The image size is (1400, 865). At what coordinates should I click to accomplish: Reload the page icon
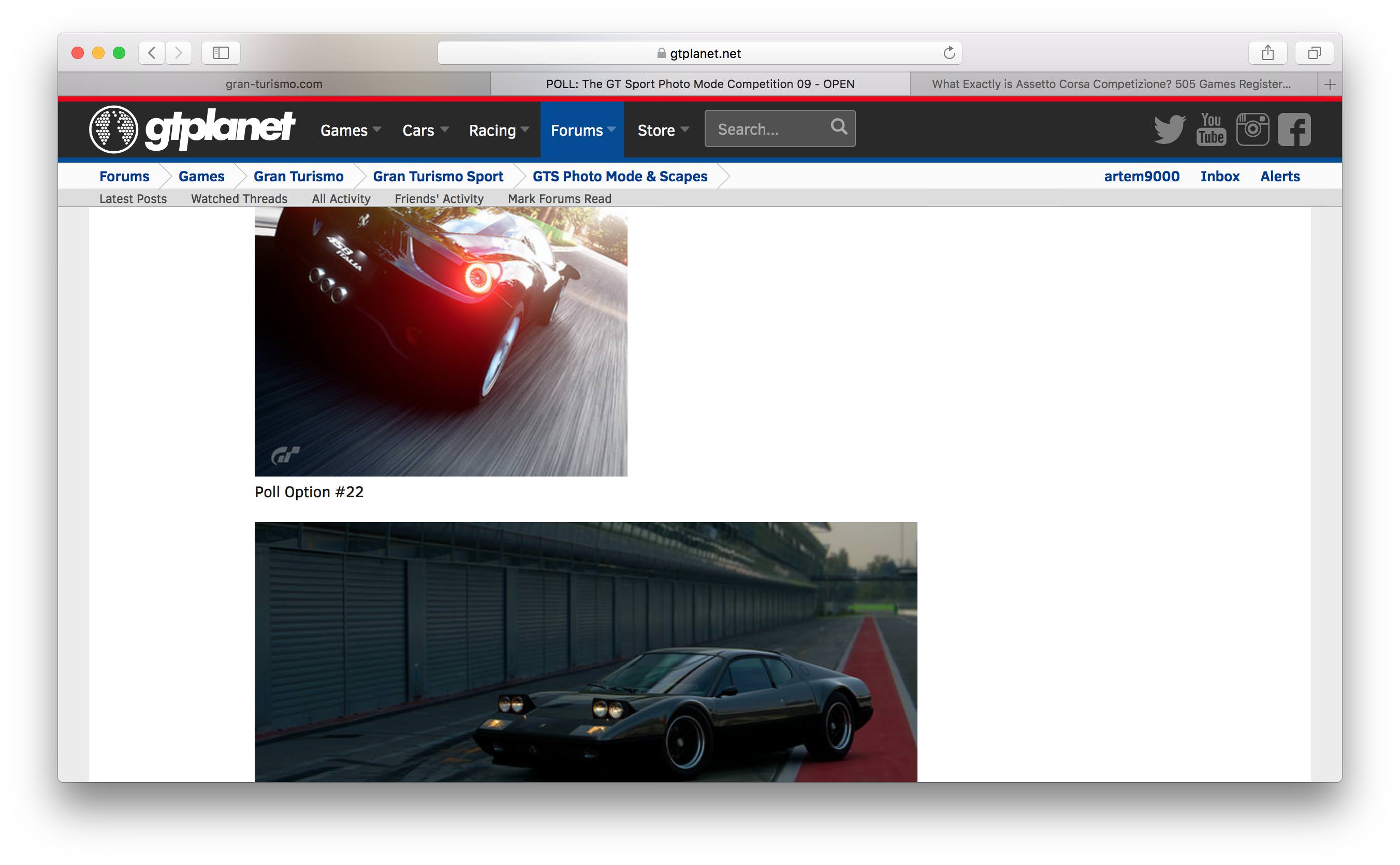pyautogui.click(x=949, y=53)
